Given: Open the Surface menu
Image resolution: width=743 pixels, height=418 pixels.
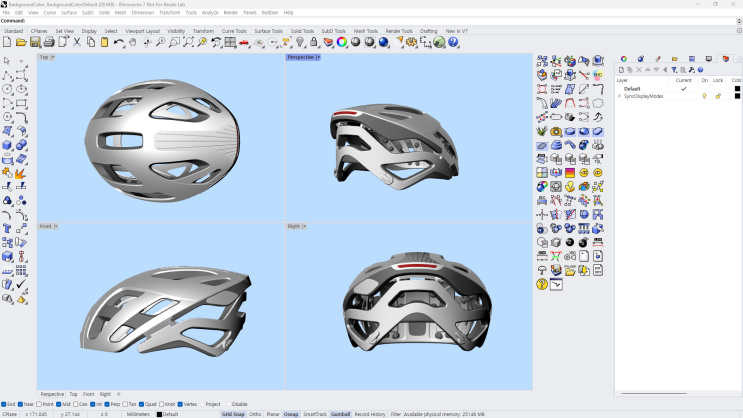Looking at the screenshot, I should point(69,13).
